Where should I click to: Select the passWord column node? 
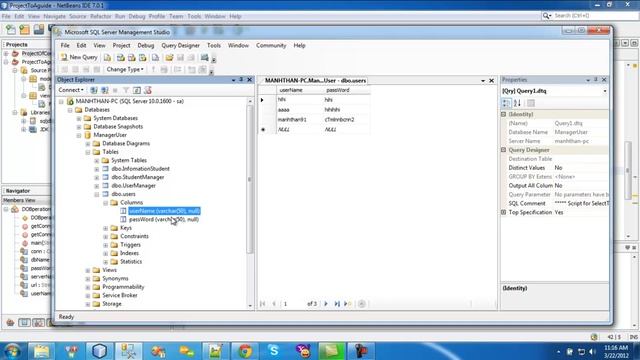[164, 219]
